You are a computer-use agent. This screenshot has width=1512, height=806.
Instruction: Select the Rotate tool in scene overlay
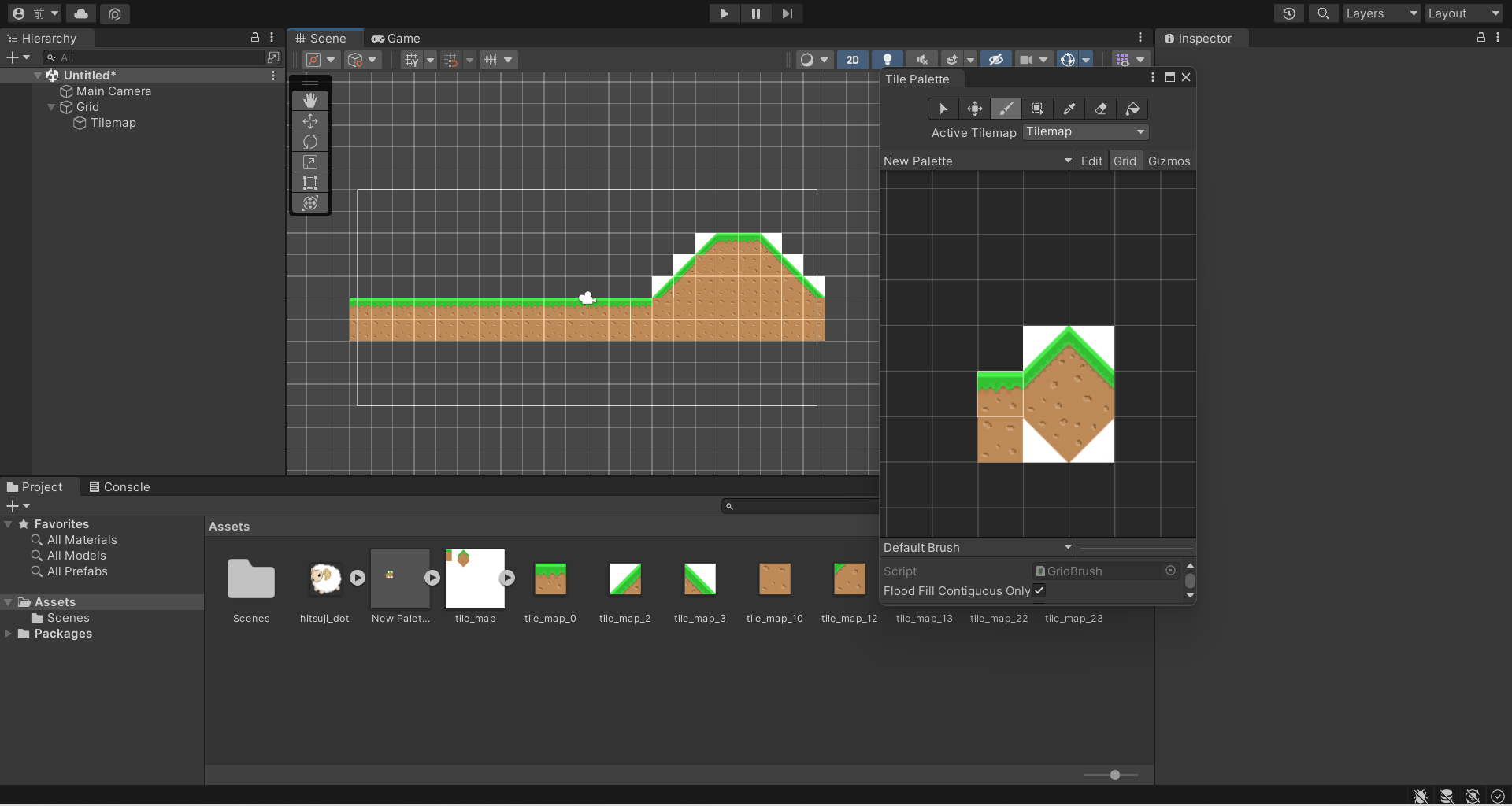pyautogui.click(x=310, y=142)
